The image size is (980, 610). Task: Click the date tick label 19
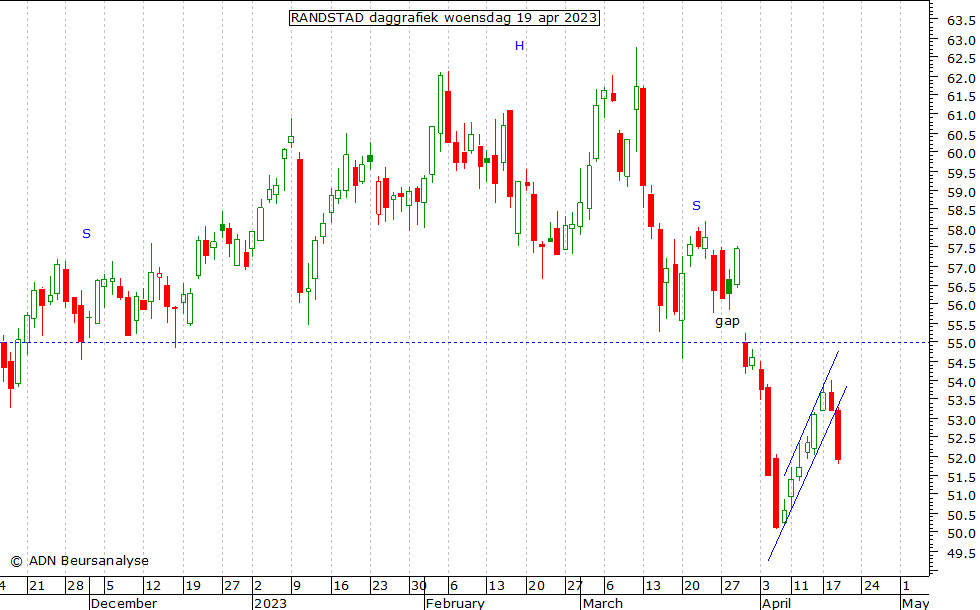point(193,586)
